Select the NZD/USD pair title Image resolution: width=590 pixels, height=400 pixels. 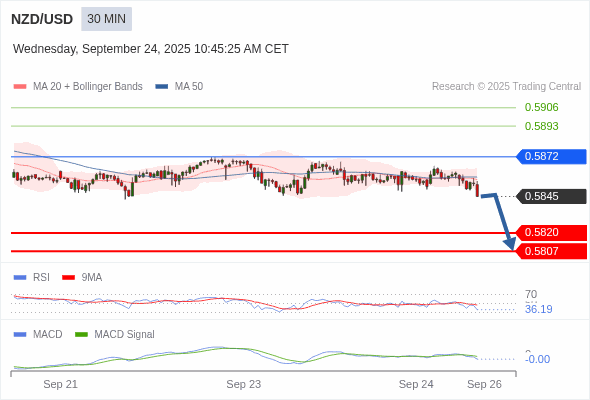pos(42,19)
